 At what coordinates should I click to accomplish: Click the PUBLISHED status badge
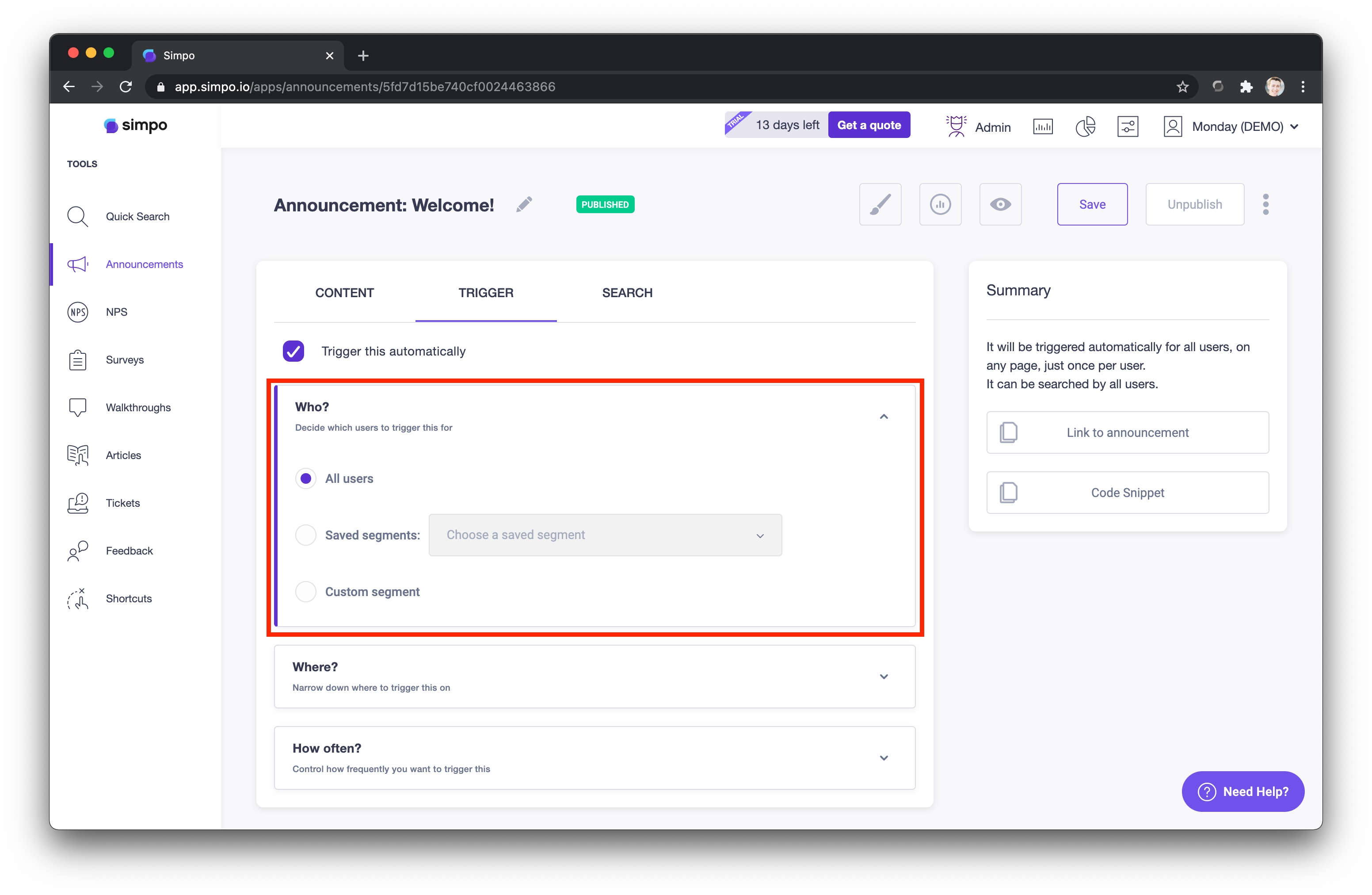coord(605,204)
